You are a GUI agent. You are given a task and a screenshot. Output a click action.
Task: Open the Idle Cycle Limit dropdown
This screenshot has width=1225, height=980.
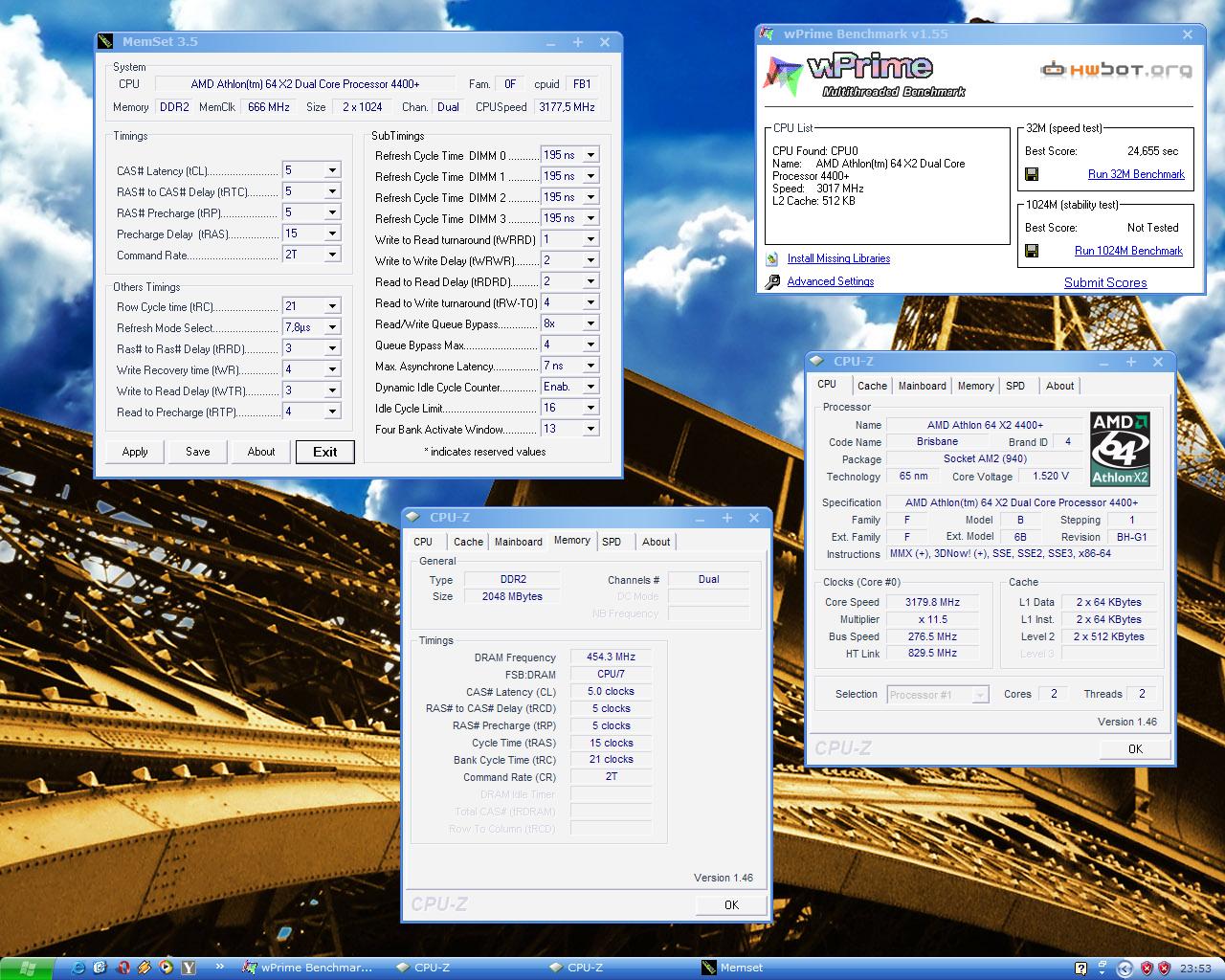click(590, 408)
